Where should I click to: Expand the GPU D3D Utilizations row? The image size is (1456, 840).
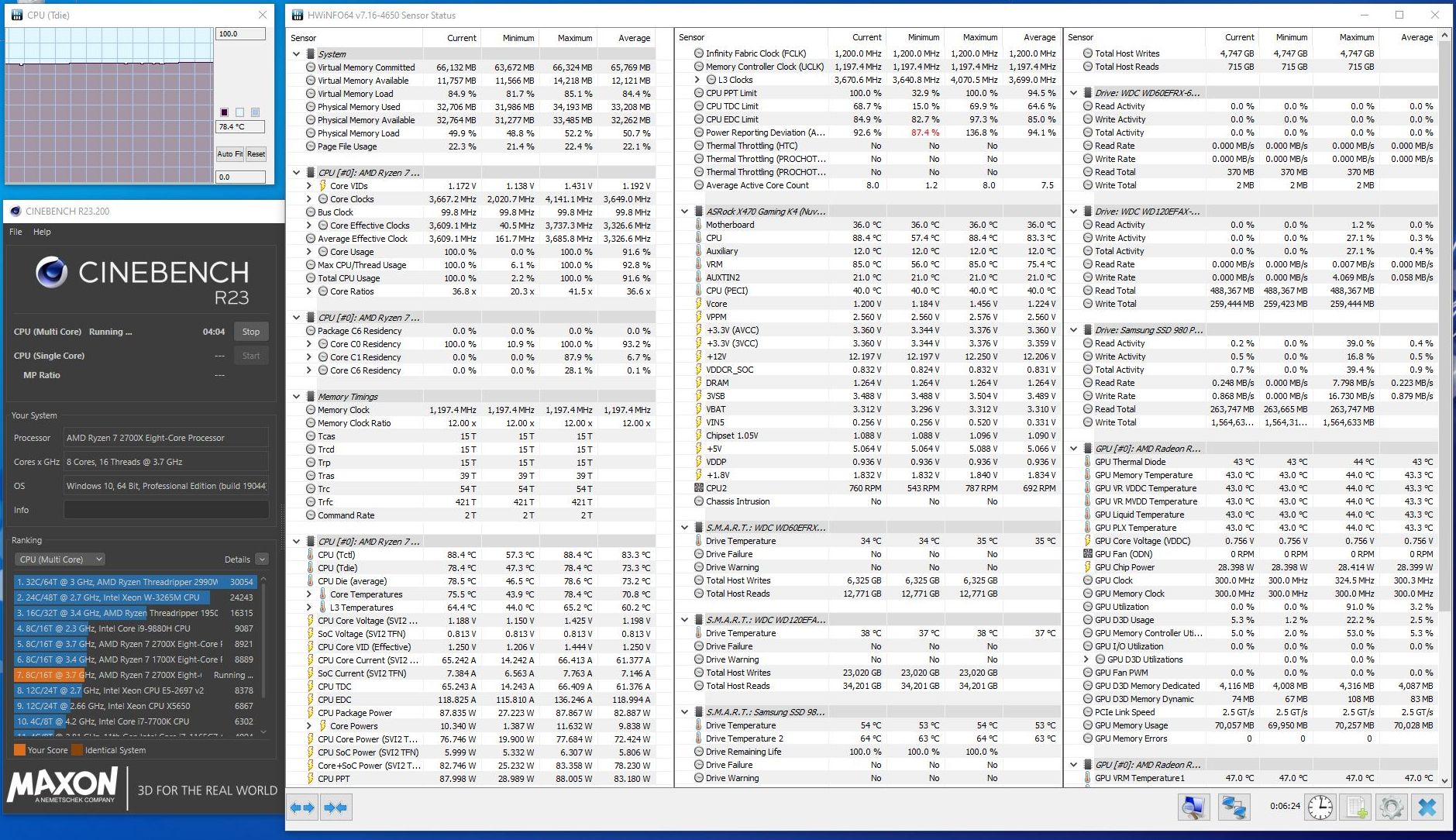[1086, 659]
